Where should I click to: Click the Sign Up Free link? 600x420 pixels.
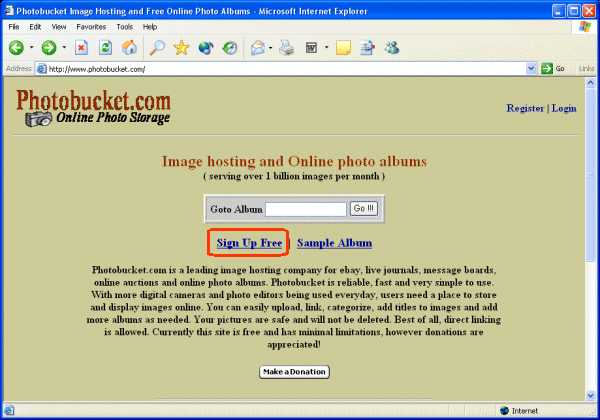(249, 243)
